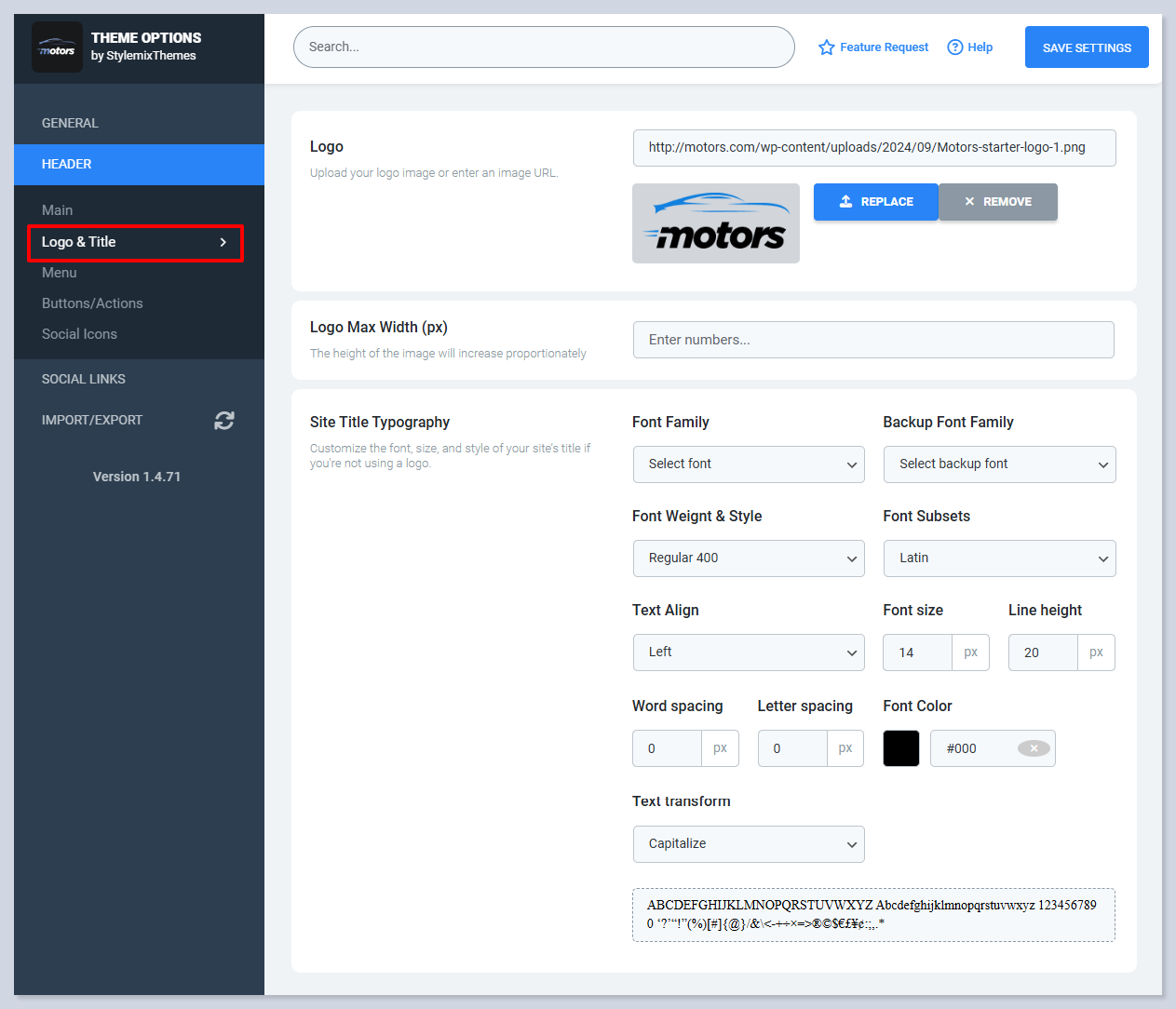Click the Help question mark icon
This screenshot has height=1009, width=1176.
[x=954, y=47]
